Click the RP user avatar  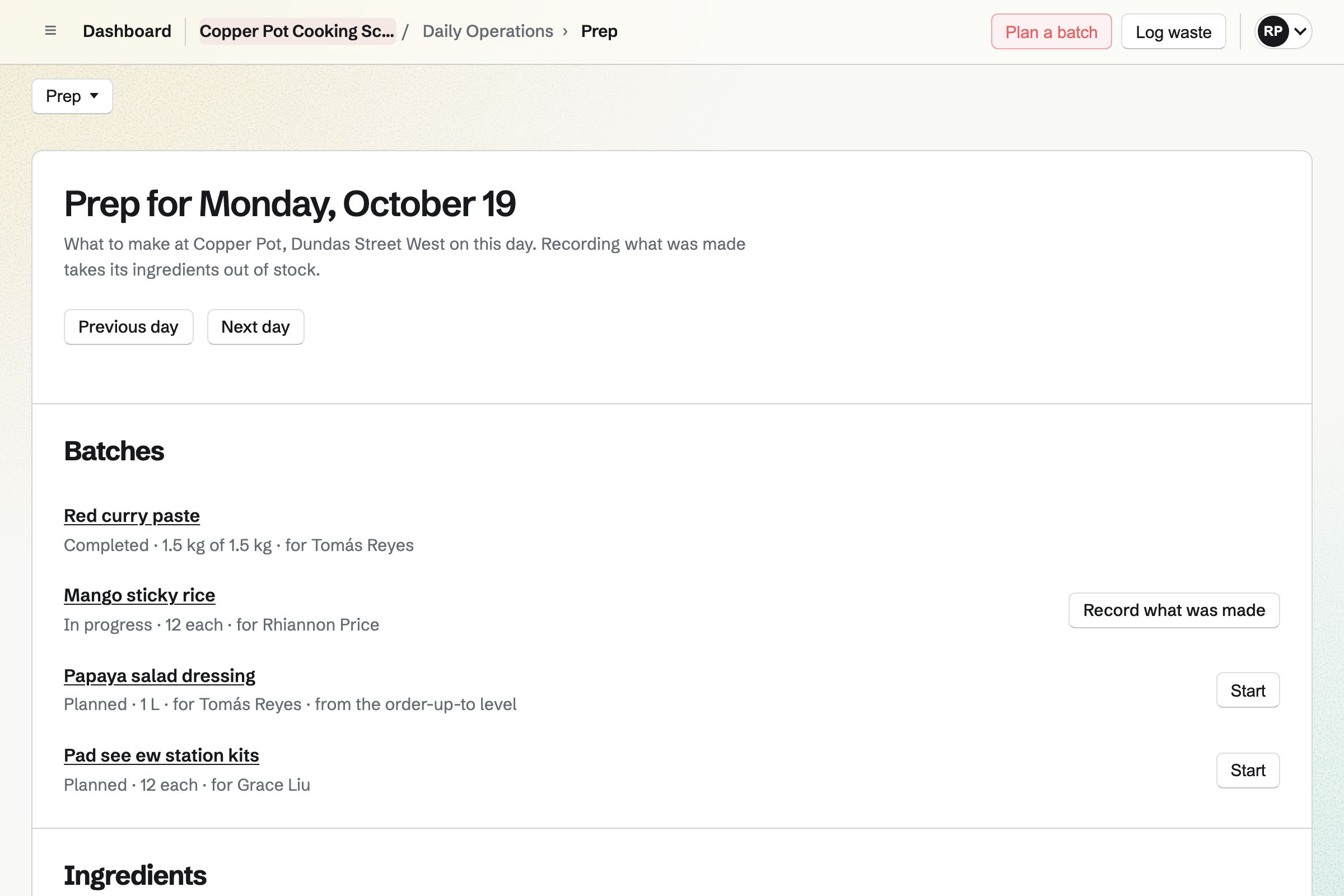(x=1272, y=31)
